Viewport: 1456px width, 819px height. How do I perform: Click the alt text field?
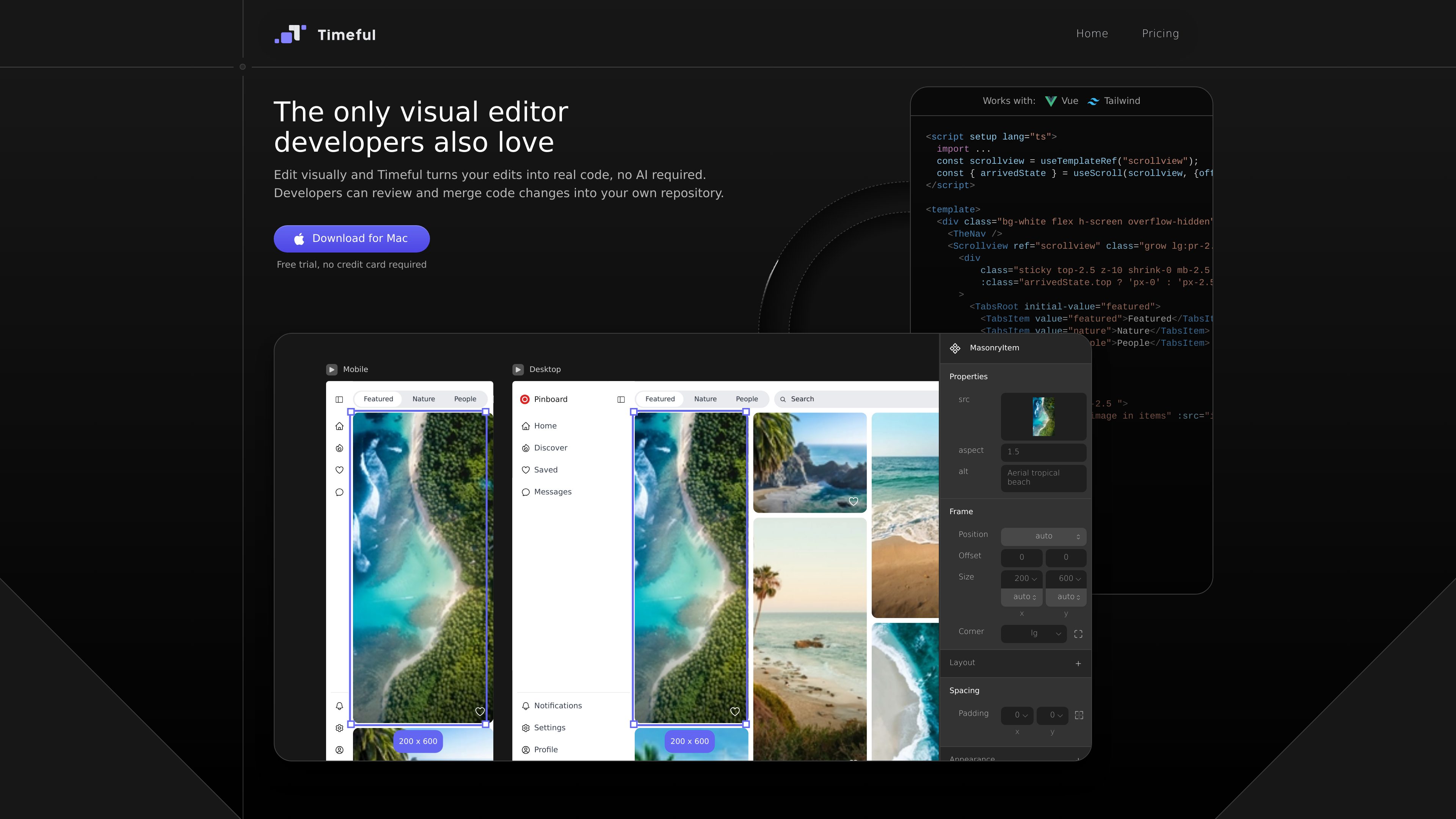point(1043,478)
